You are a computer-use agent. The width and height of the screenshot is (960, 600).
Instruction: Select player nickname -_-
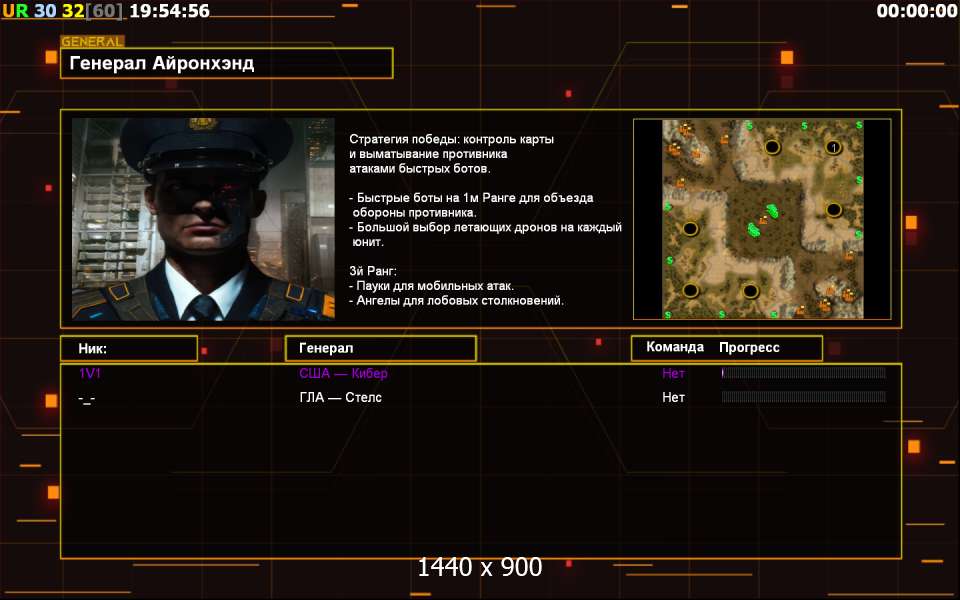86,399
